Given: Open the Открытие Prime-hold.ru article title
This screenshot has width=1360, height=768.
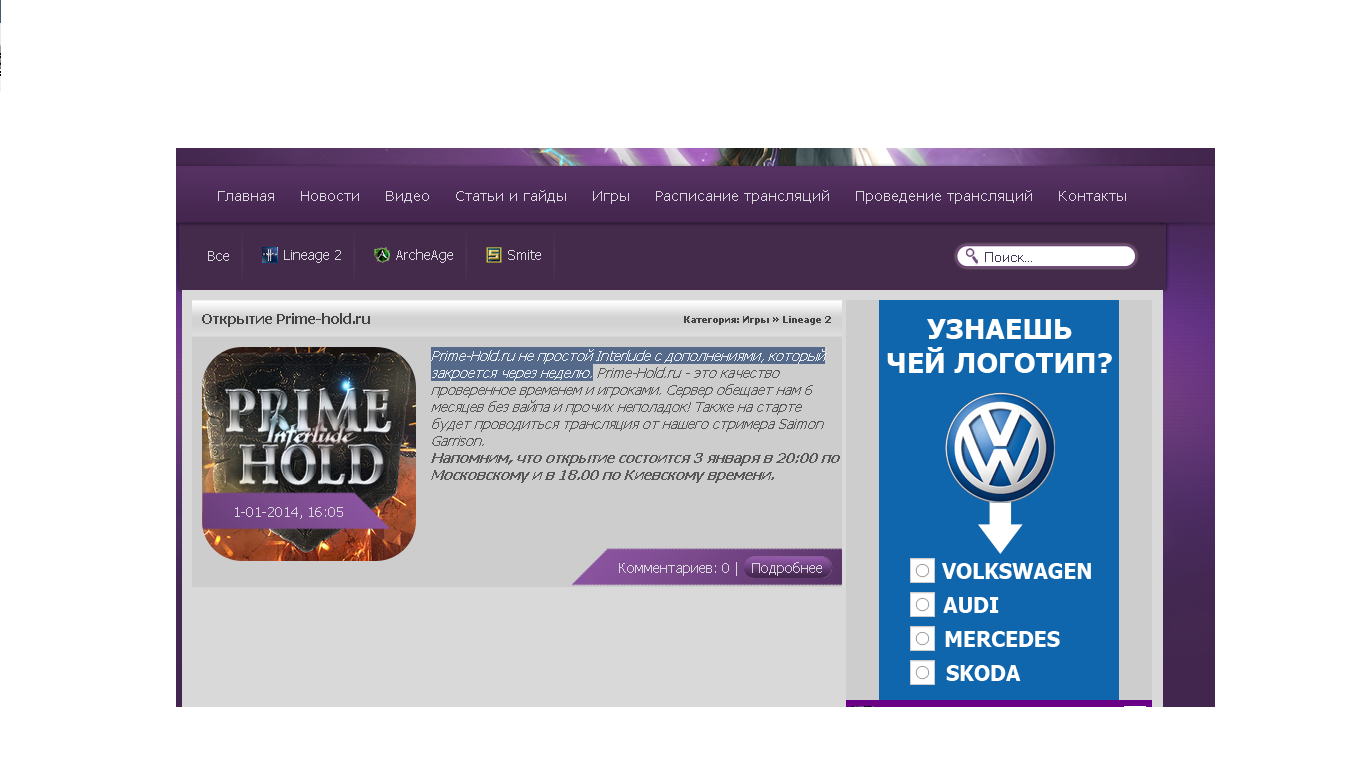Looking at the screenshot, I should 286,319.
